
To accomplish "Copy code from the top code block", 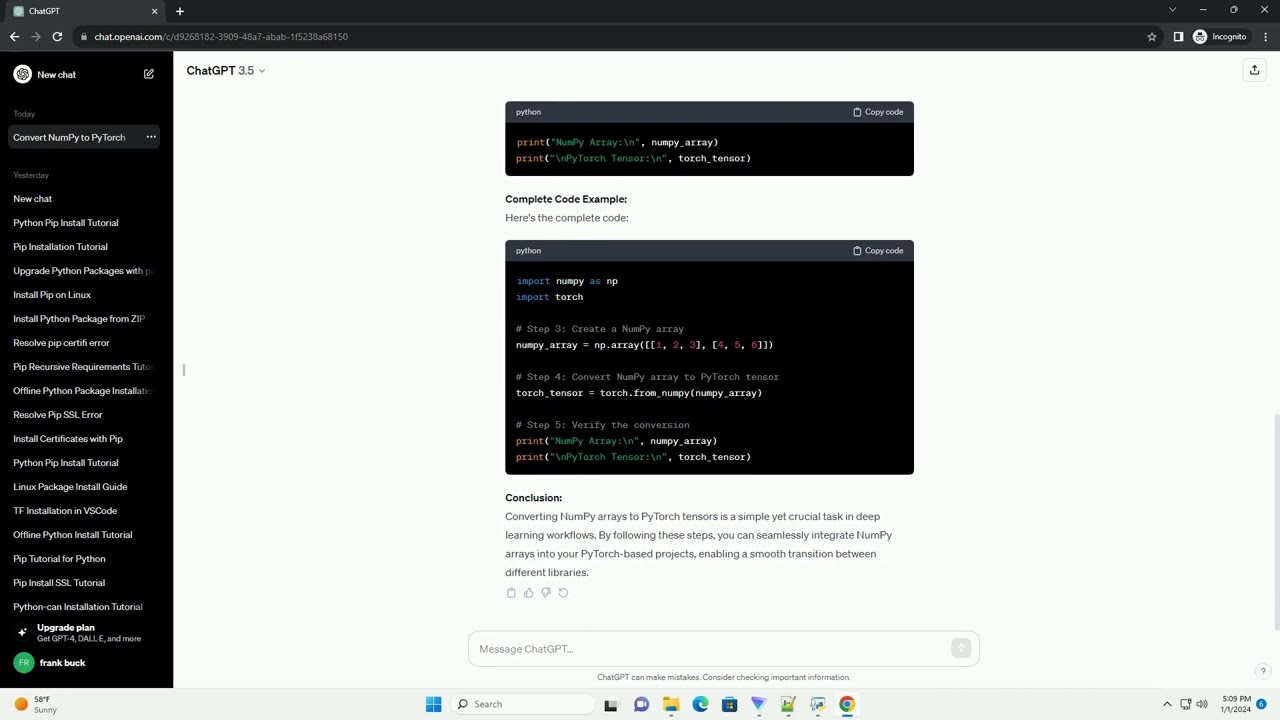I will 878,112.
